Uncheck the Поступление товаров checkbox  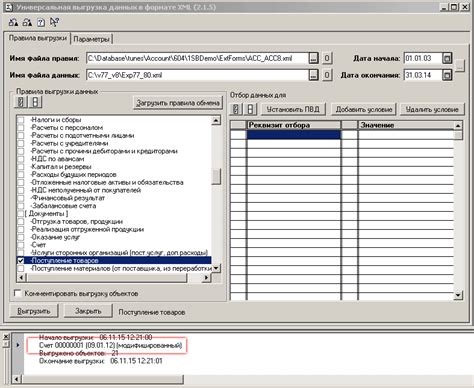tap(21, 261)
